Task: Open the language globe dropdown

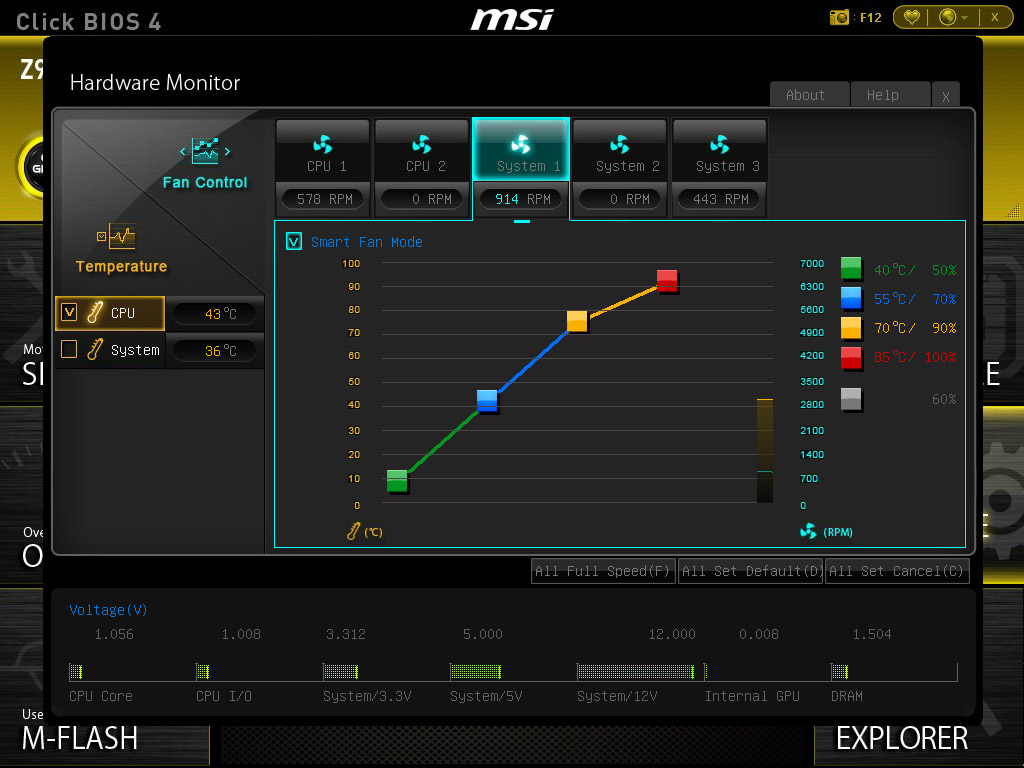Action: coord(953,17)
